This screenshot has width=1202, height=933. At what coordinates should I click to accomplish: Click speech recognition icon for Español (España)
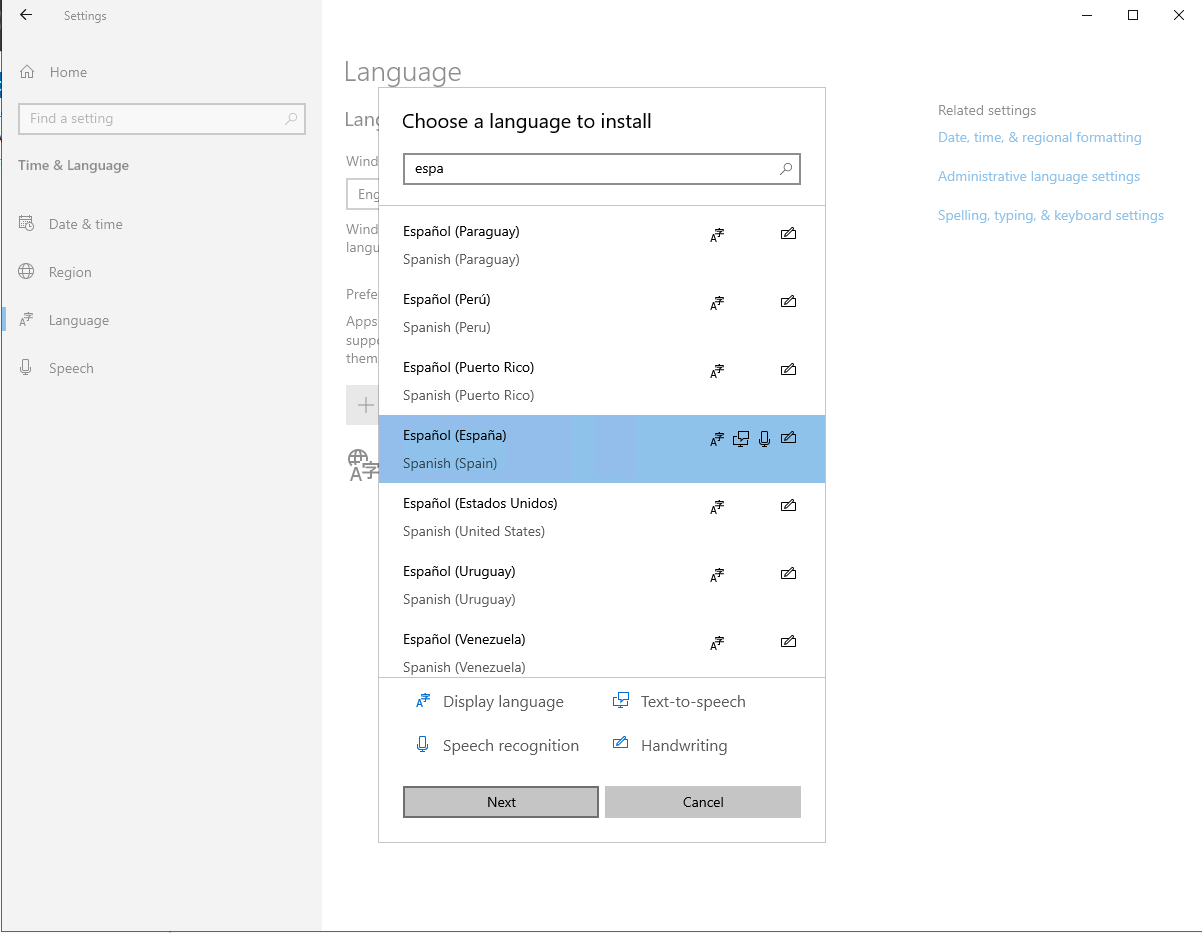[x=765, y=439]
